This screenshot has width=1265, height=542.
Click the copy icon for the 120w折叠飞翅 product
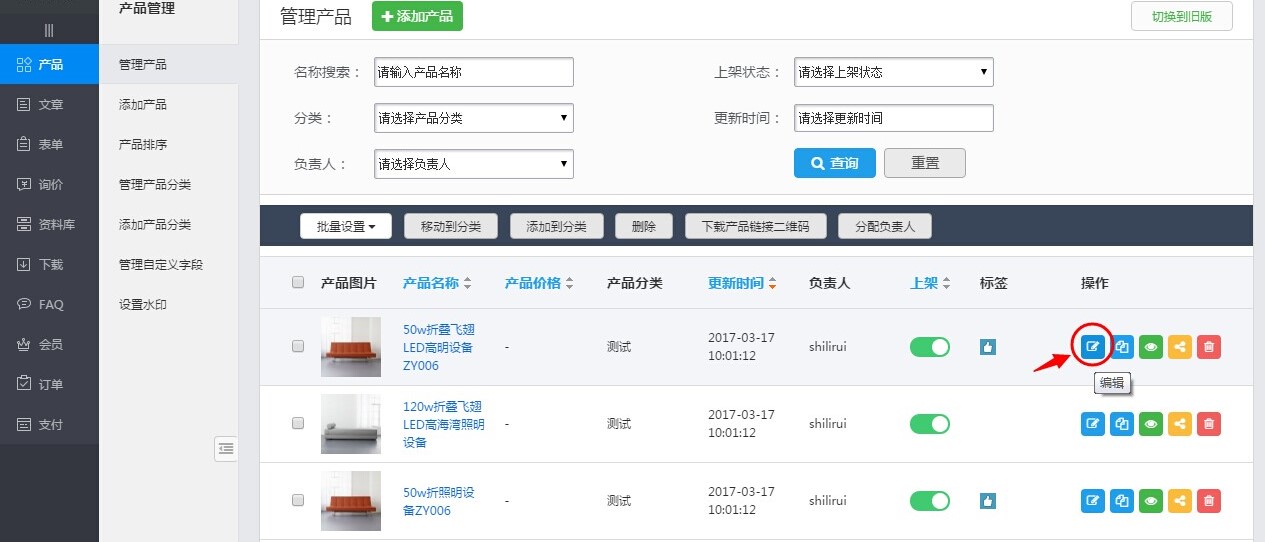click(1122, 424)
